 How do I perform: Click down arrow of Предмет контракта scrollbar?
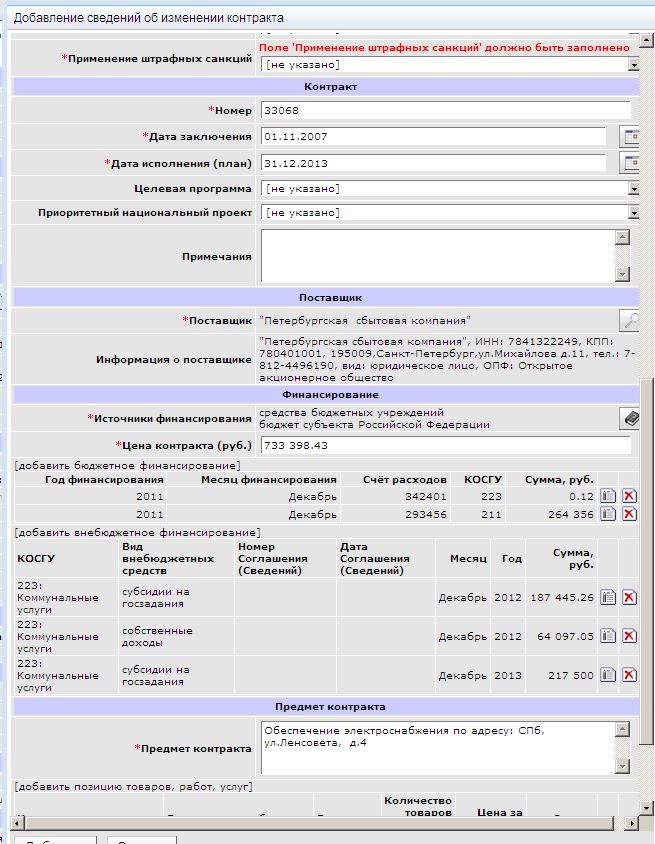(x=622, y=766)
